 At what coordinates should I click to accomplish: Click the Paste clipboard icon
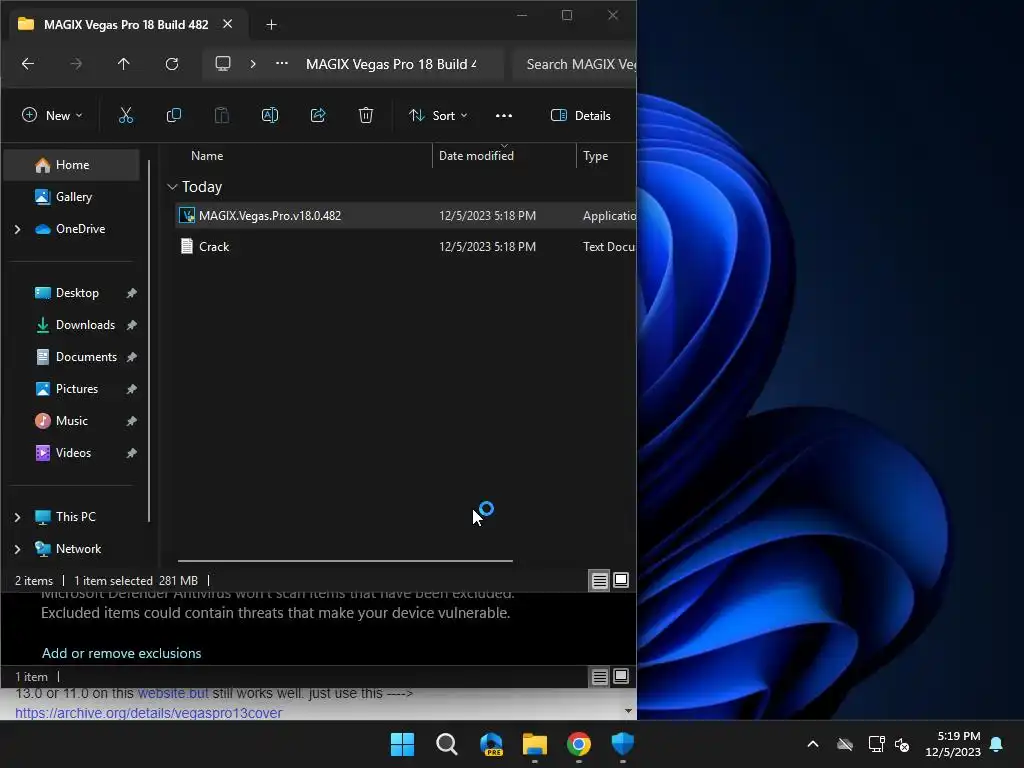[x=221, y=116]
